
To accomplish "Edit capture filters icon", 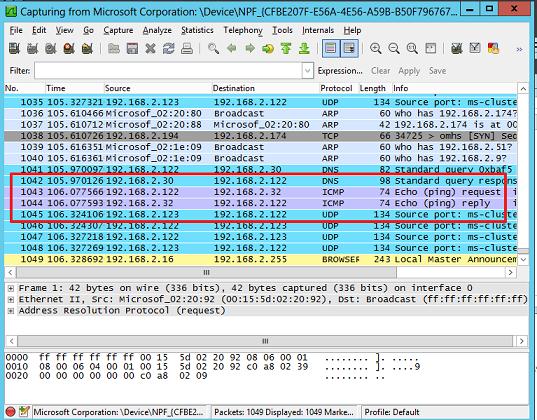I will 457,49.
